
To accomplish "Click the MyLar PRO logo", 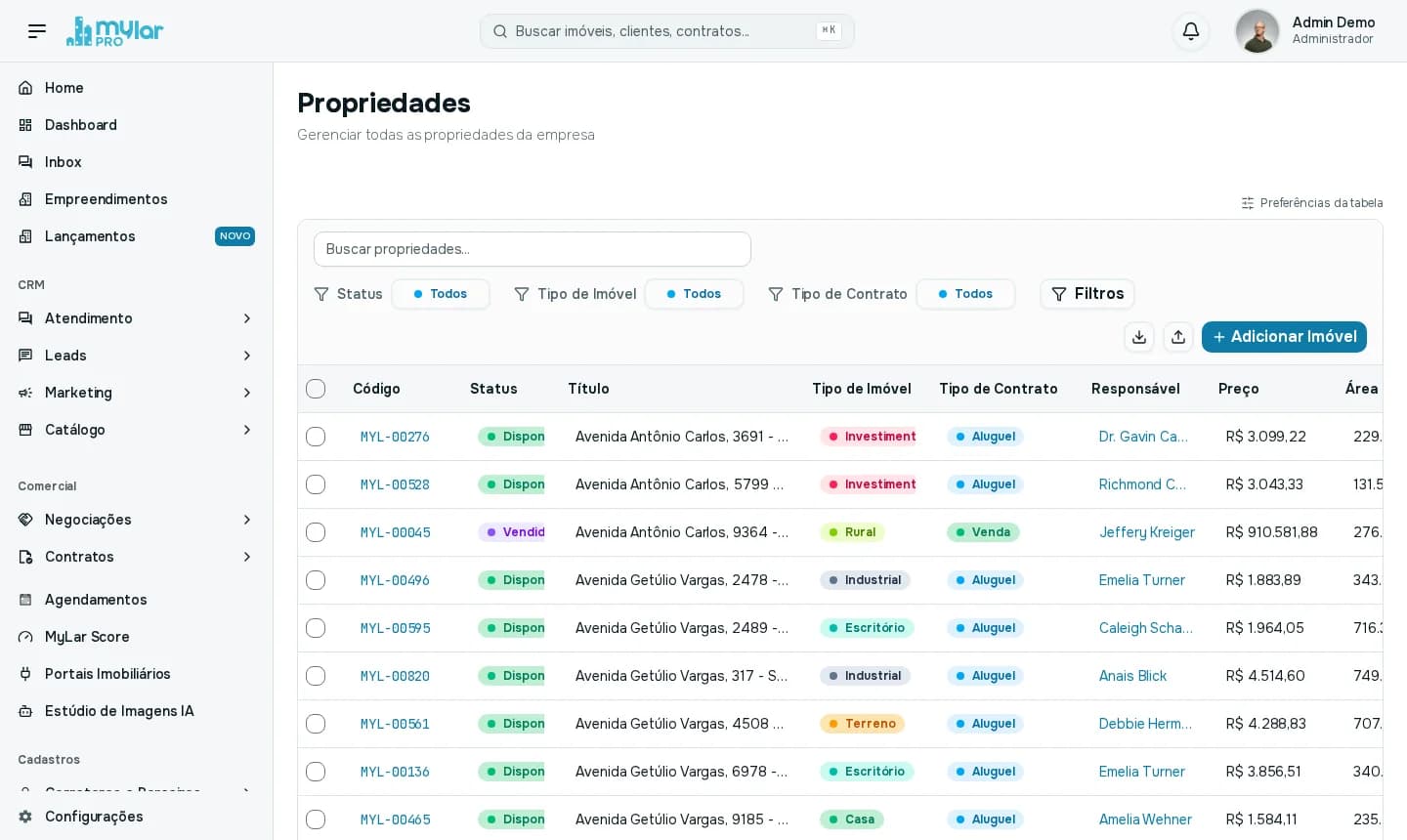I will [114, 31].
